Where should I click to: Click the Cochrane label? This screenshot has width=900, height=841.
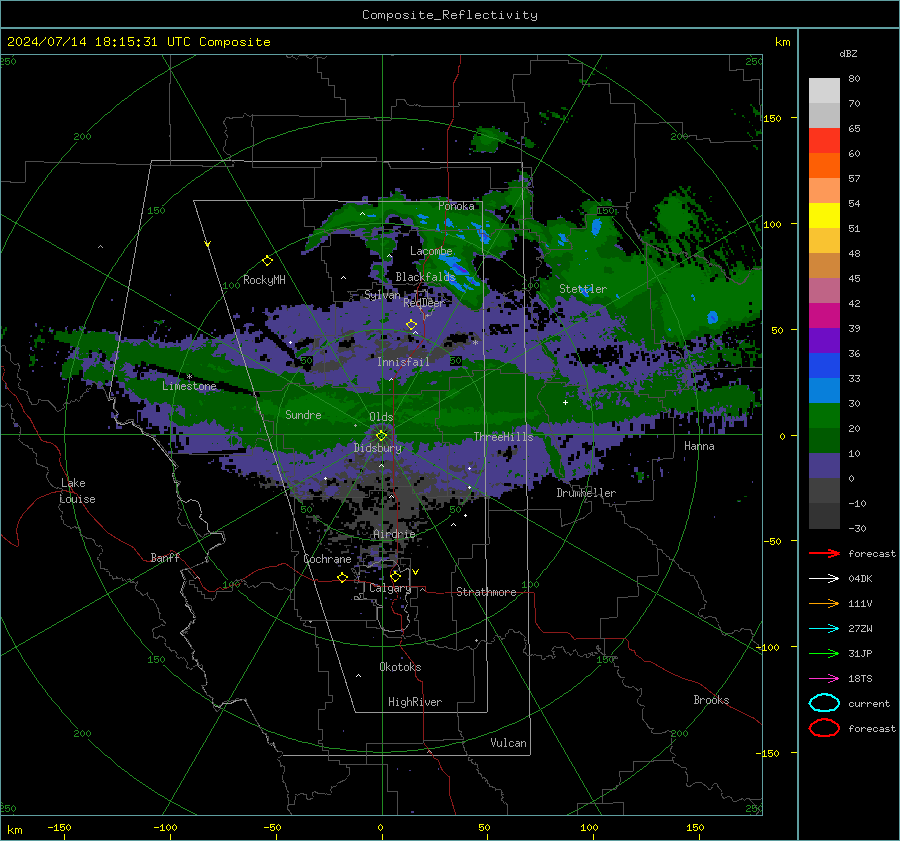(x=327, y=559)
